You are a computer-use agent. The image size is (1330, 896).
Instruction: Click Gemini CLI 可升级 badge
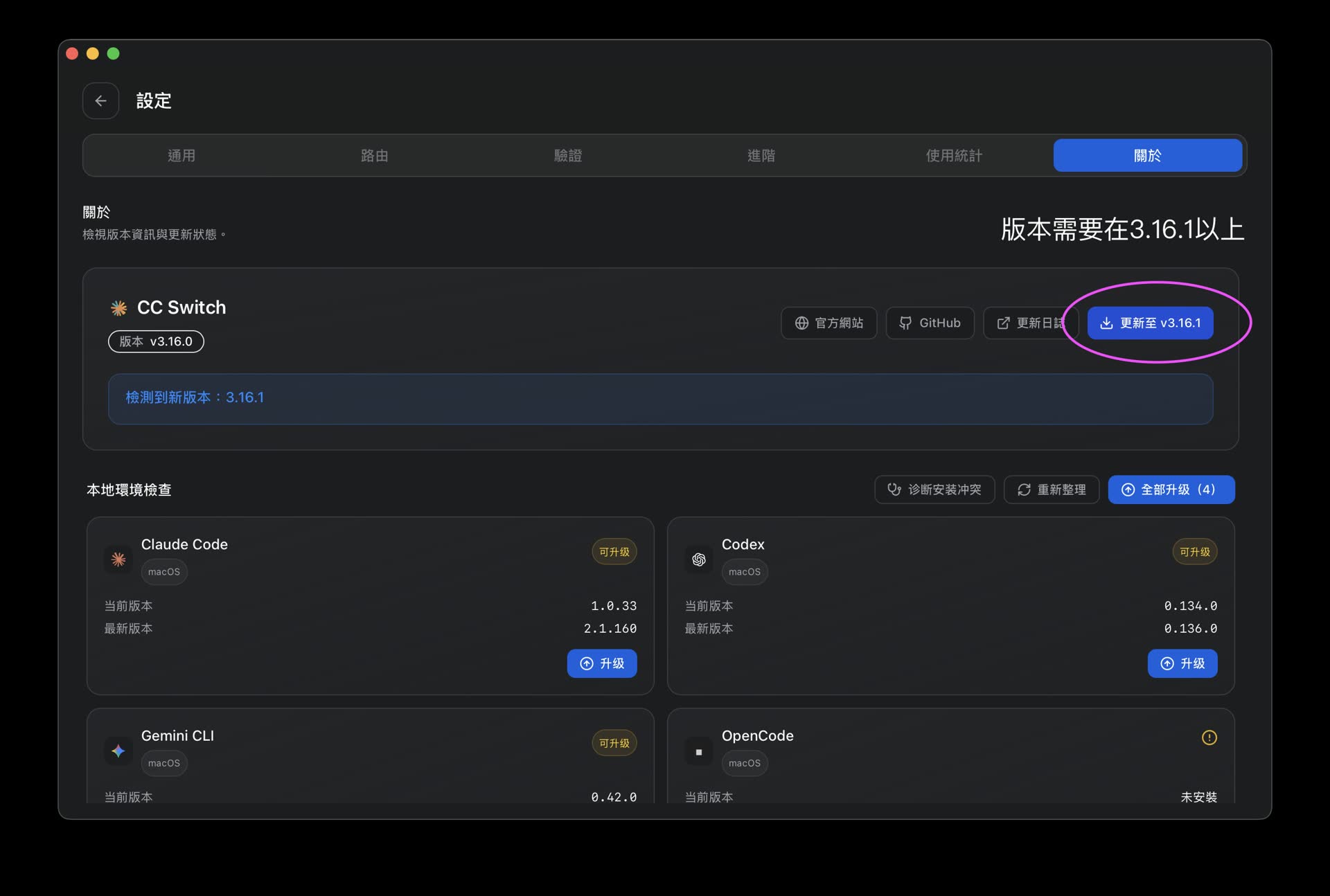(x=614, y=743)
